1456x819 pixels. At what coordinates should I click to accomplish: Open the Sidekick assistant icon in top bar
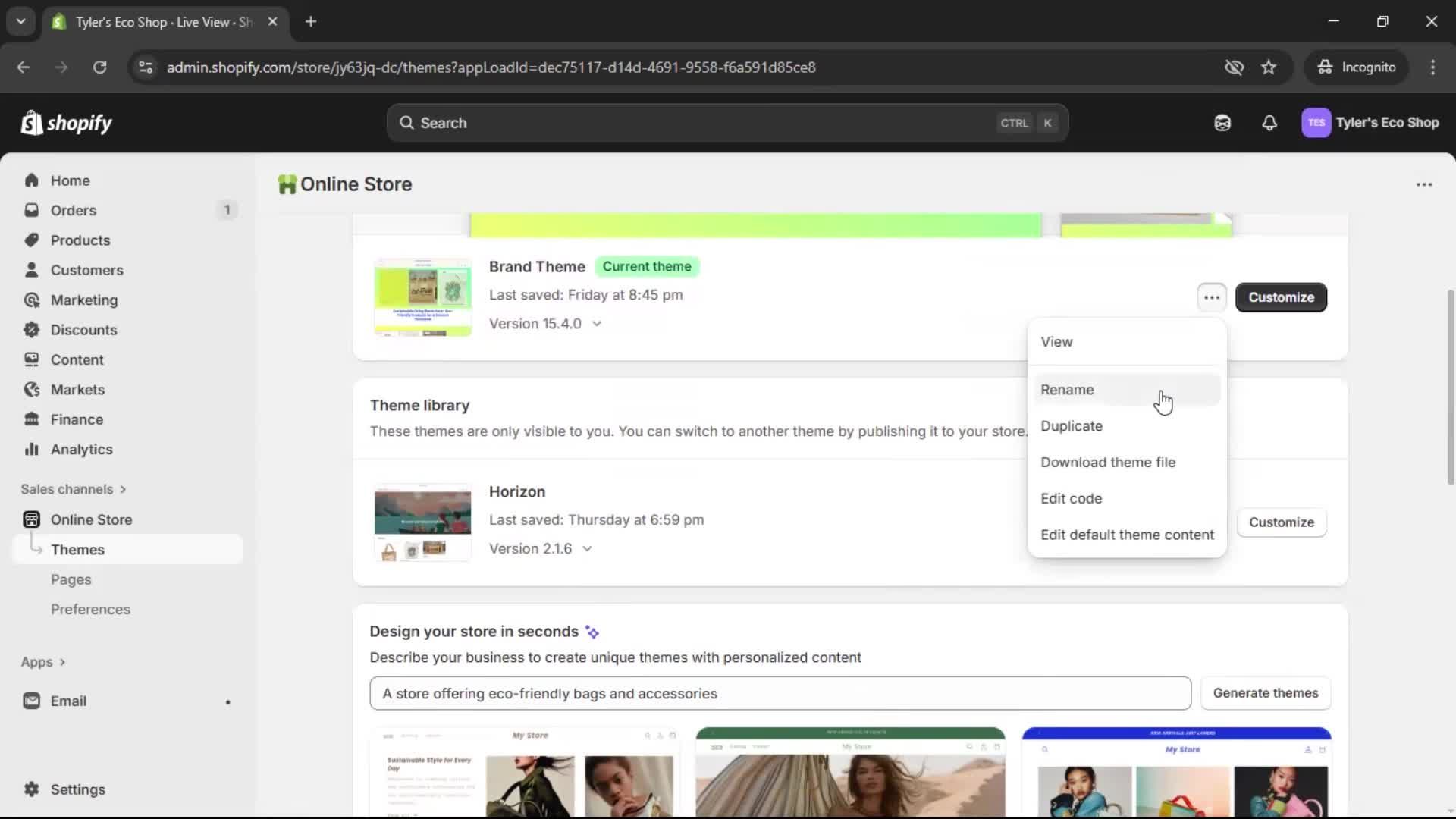(1222, 123)
